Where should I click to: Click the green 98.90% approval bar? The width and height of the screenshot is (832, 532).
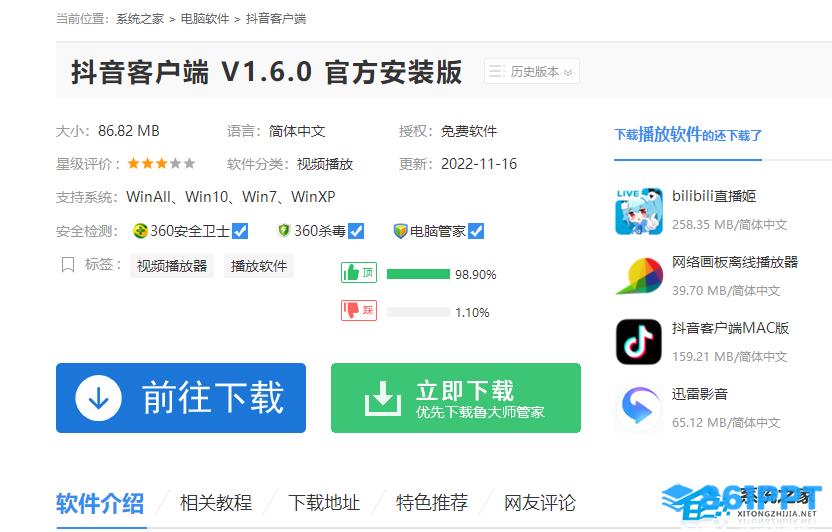click(x=418, y=274)
